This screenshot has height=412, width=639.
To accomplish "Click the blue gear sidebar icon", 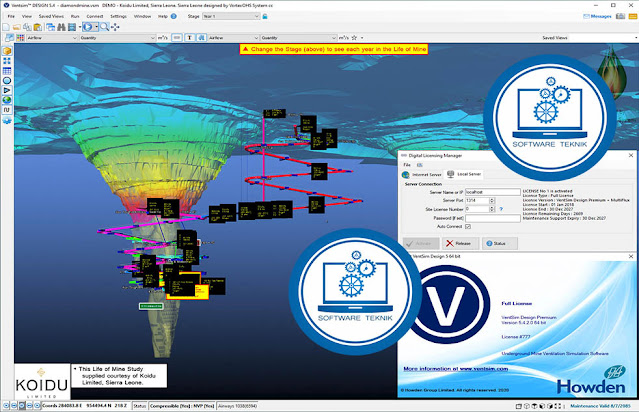I will pos(7,121).
